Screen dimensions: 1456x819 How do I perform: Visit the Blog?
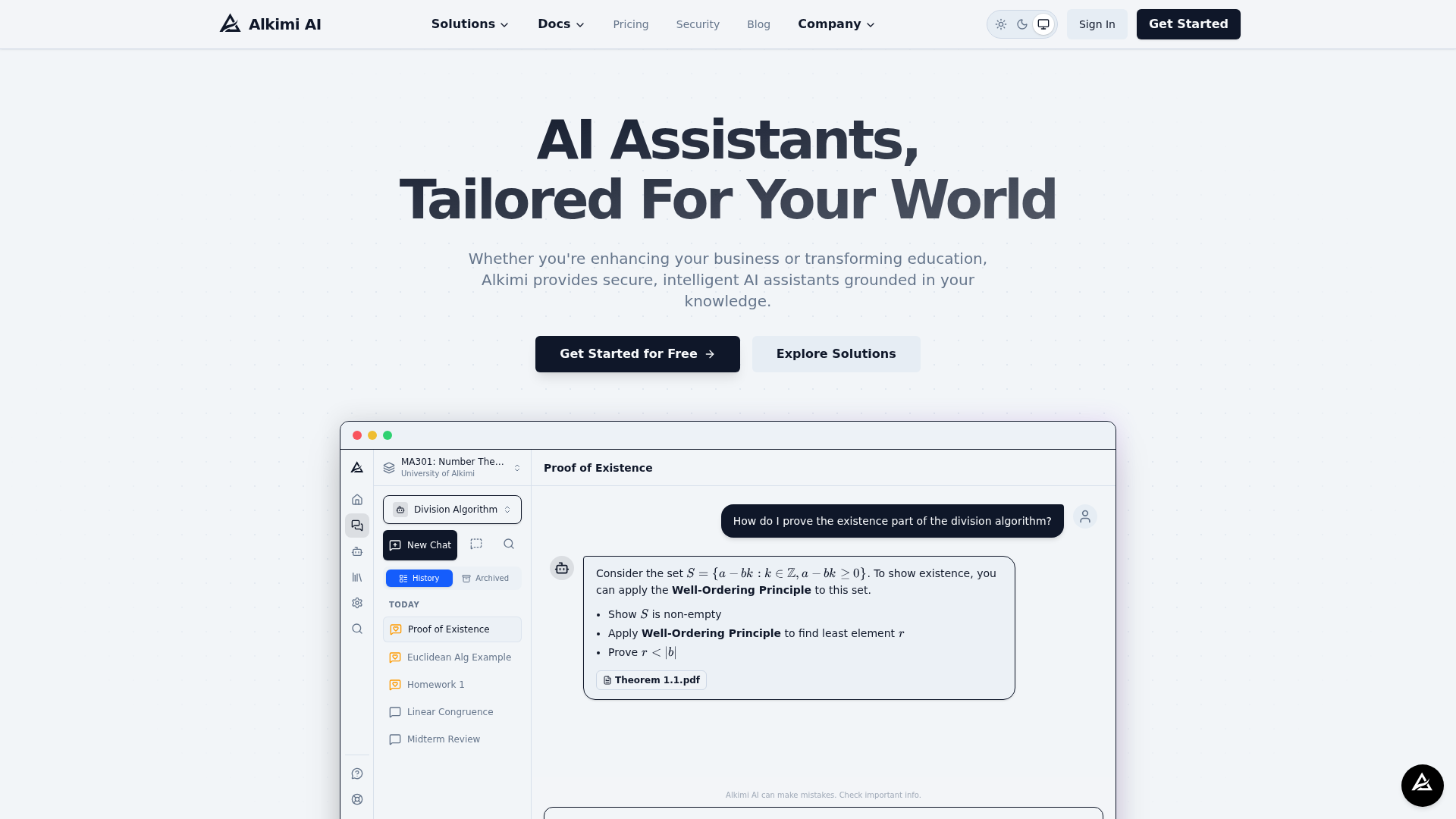point(758,24)
